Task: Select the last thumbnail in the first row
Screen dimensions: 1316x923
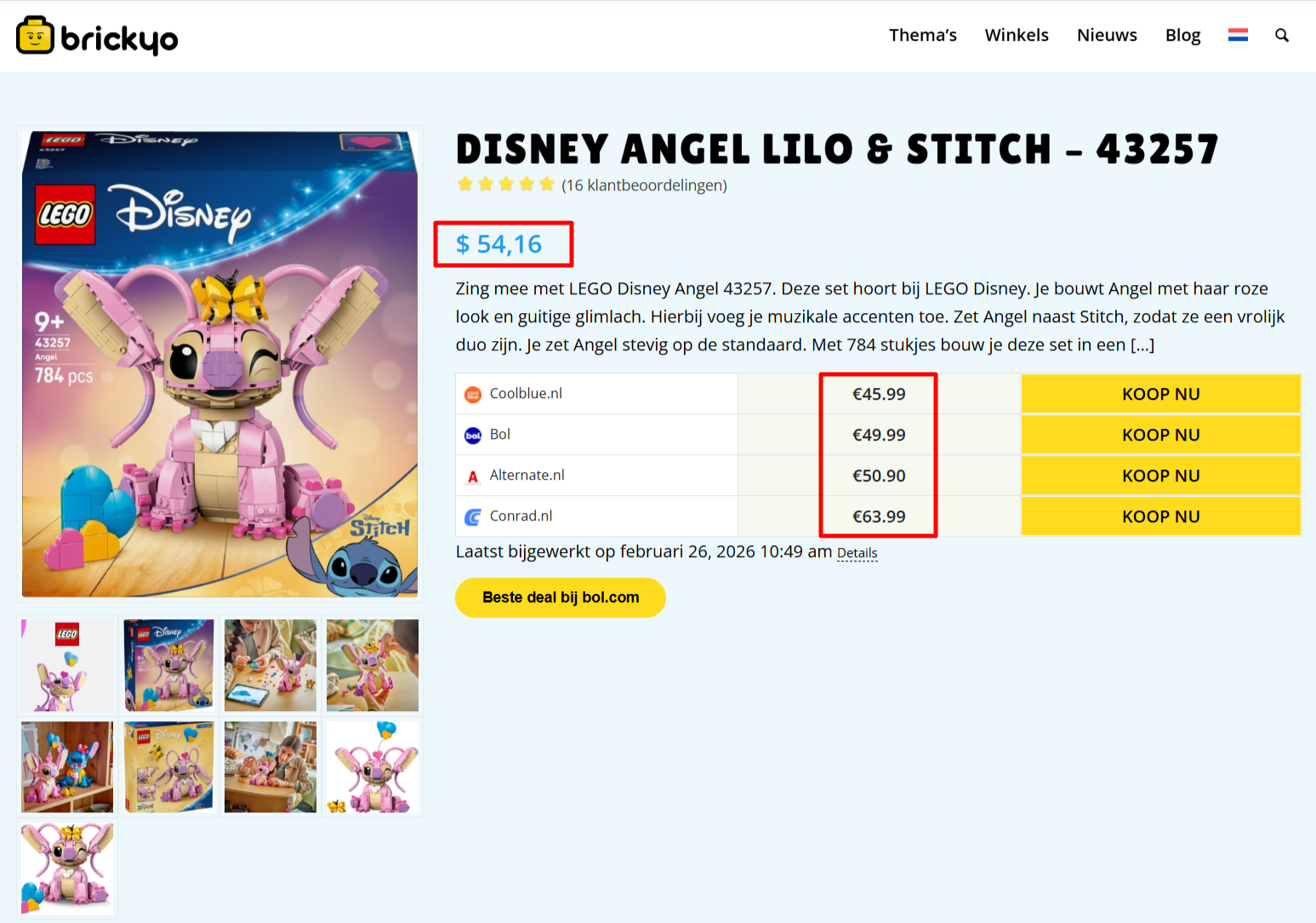Action: [373, 665]
